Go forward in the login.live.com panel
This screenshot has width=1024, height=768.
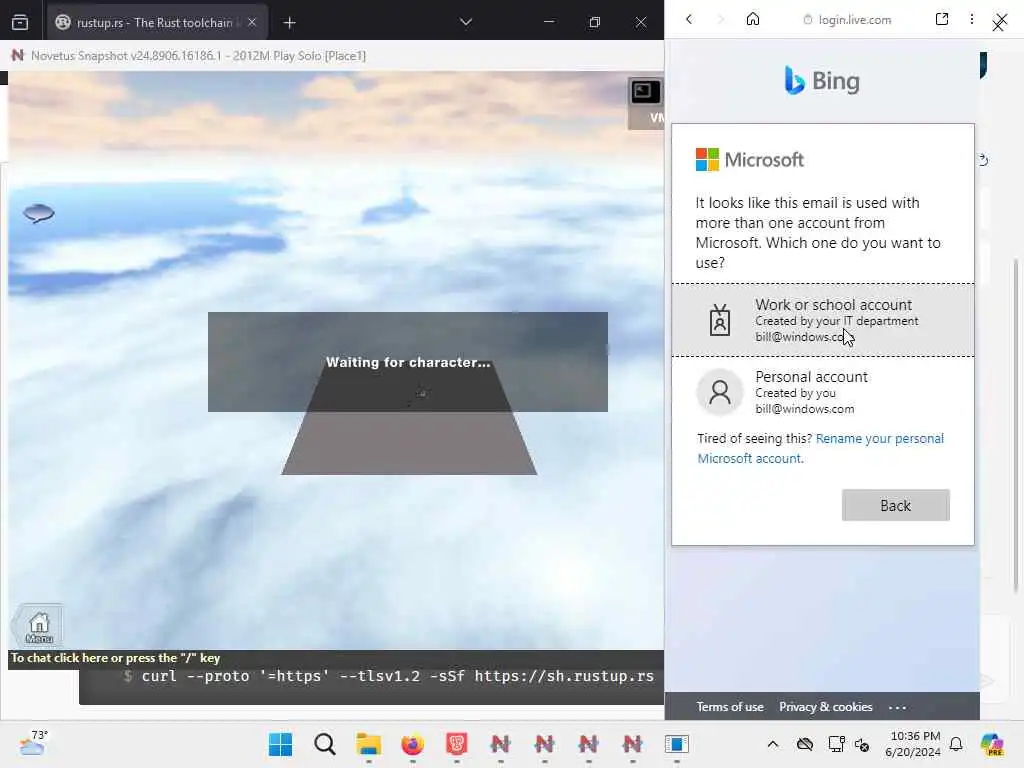[x=721, y=20]
